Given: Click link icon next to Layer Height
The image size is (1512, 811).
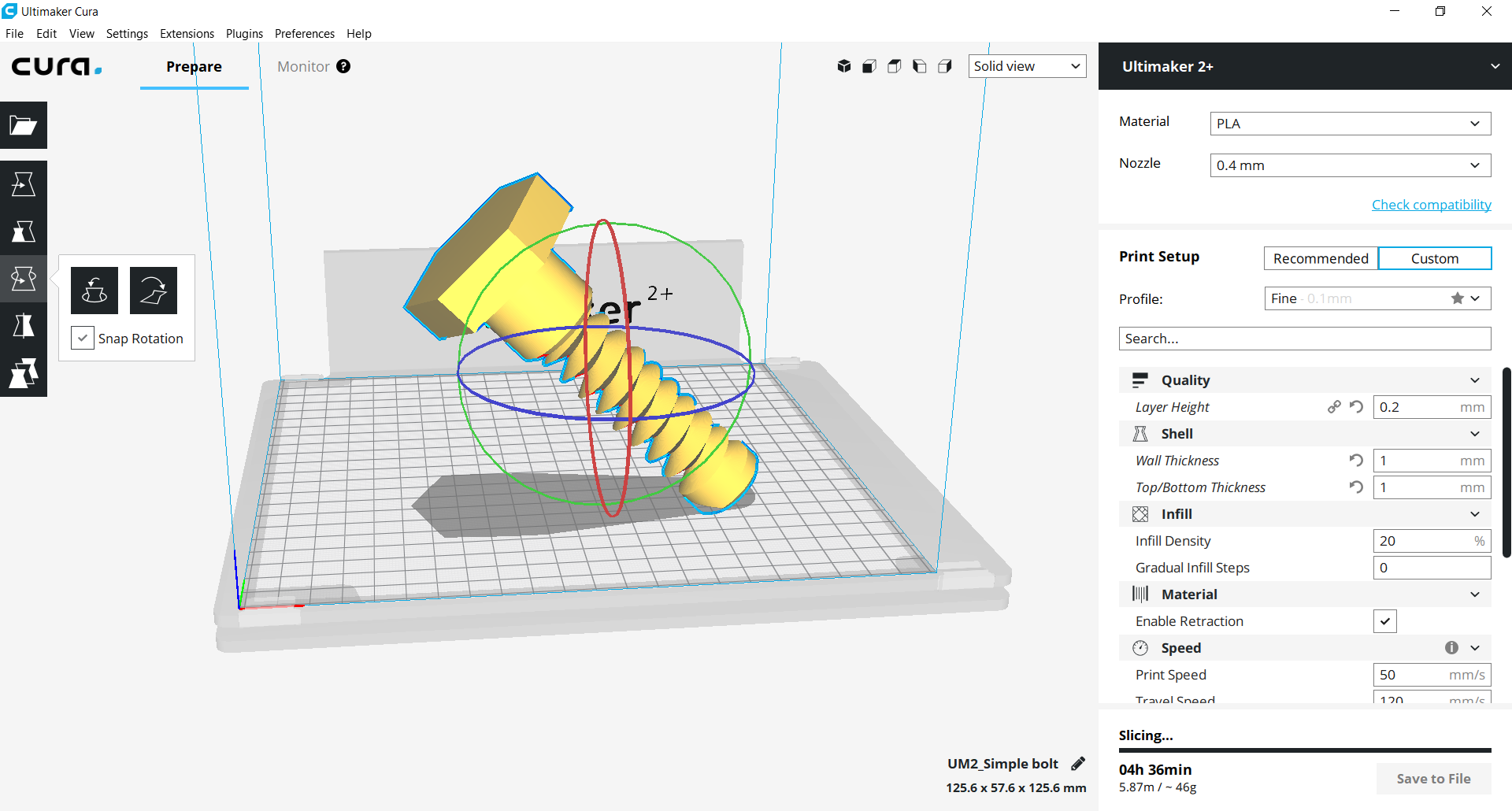Looking at the screenshot, I should coord(1334,407).
